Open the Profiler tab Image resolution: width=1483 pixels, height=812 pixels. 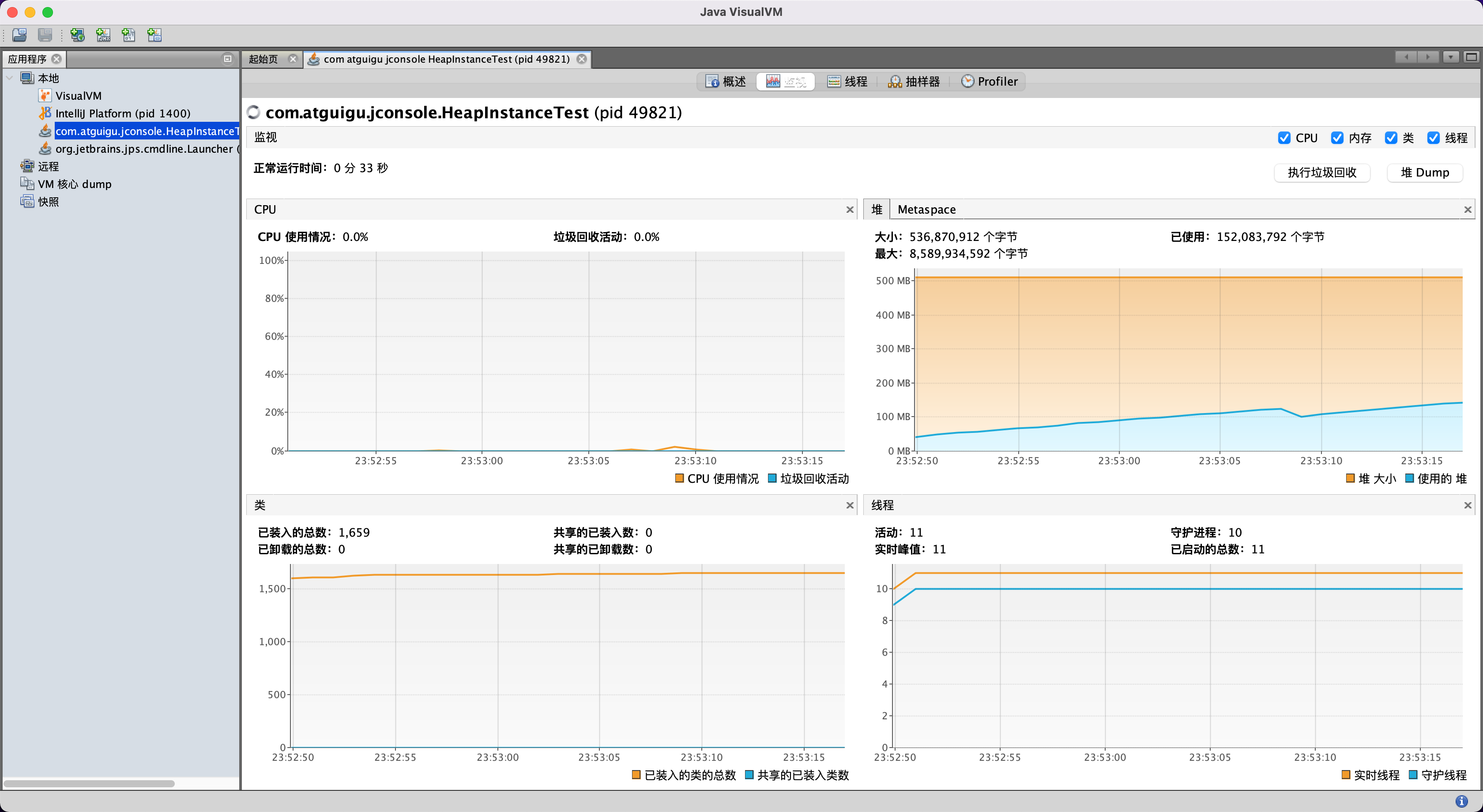[990, 82]
